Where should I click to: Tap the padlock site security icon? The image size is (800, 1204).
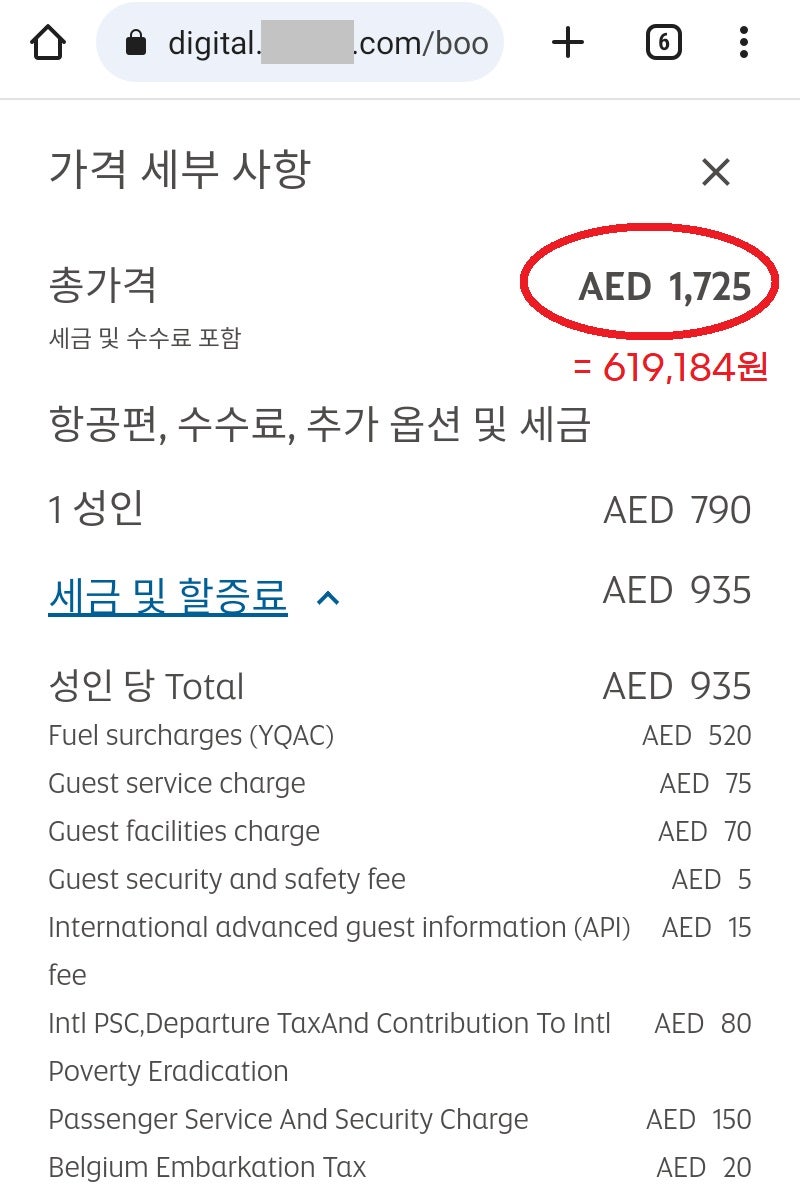click(136, 43)
